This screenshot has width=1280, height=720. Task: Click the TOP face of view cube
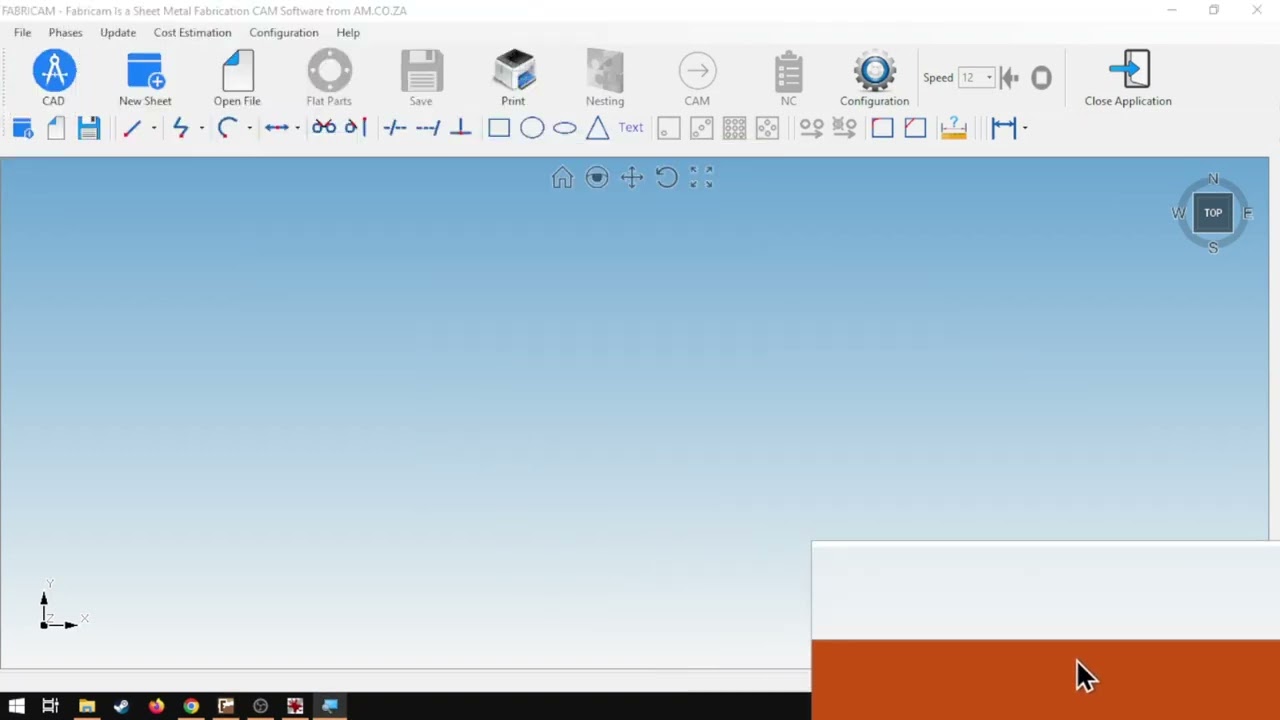[x=1213, y=213]
